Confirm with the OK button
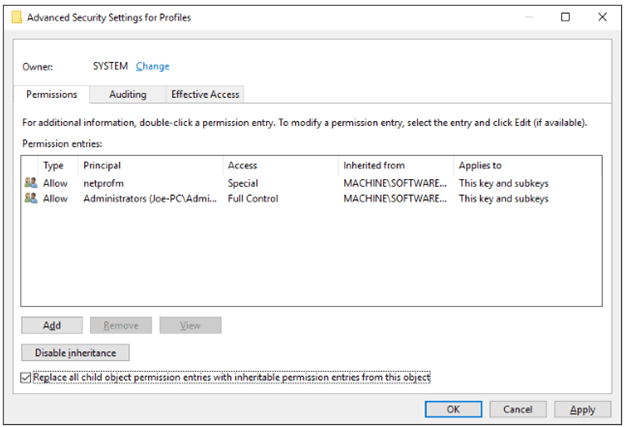 click(453, 409)
